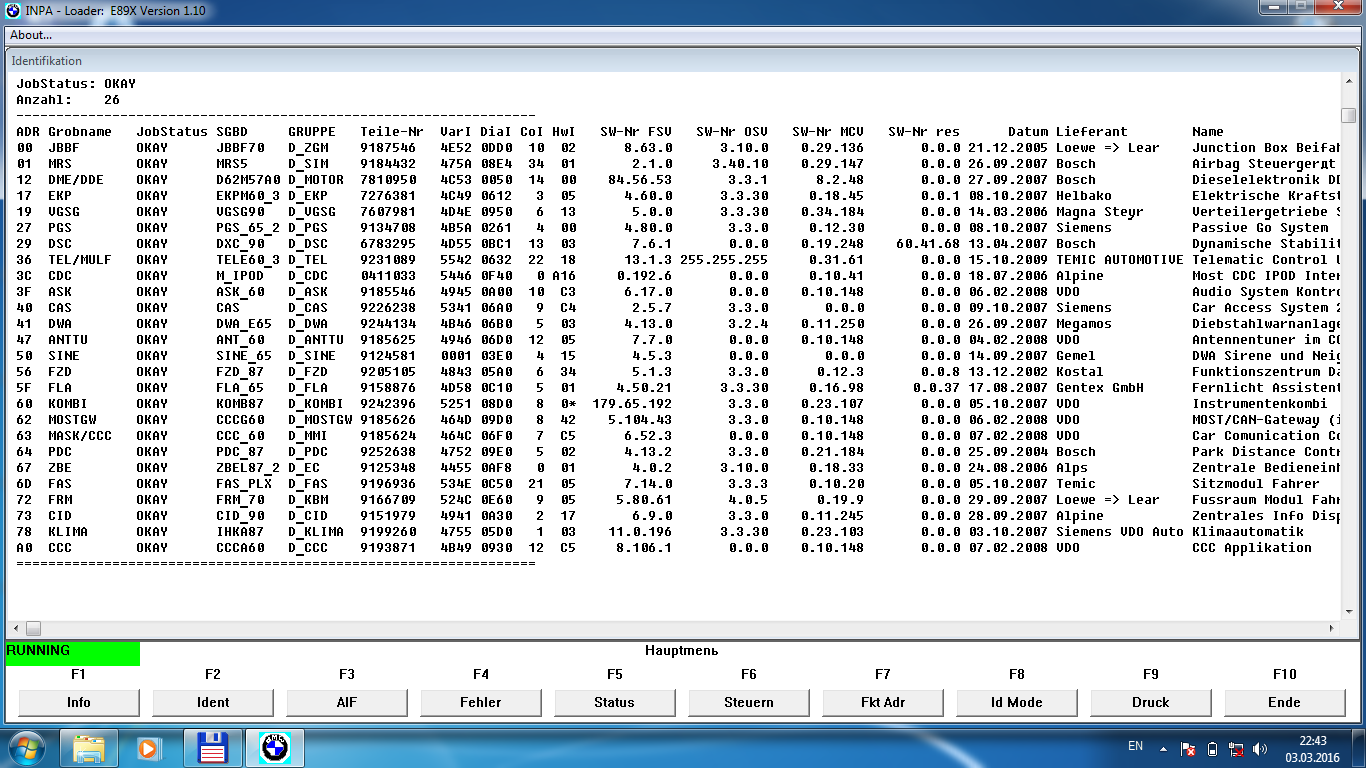Click the Ende button

click(1285, 702)
